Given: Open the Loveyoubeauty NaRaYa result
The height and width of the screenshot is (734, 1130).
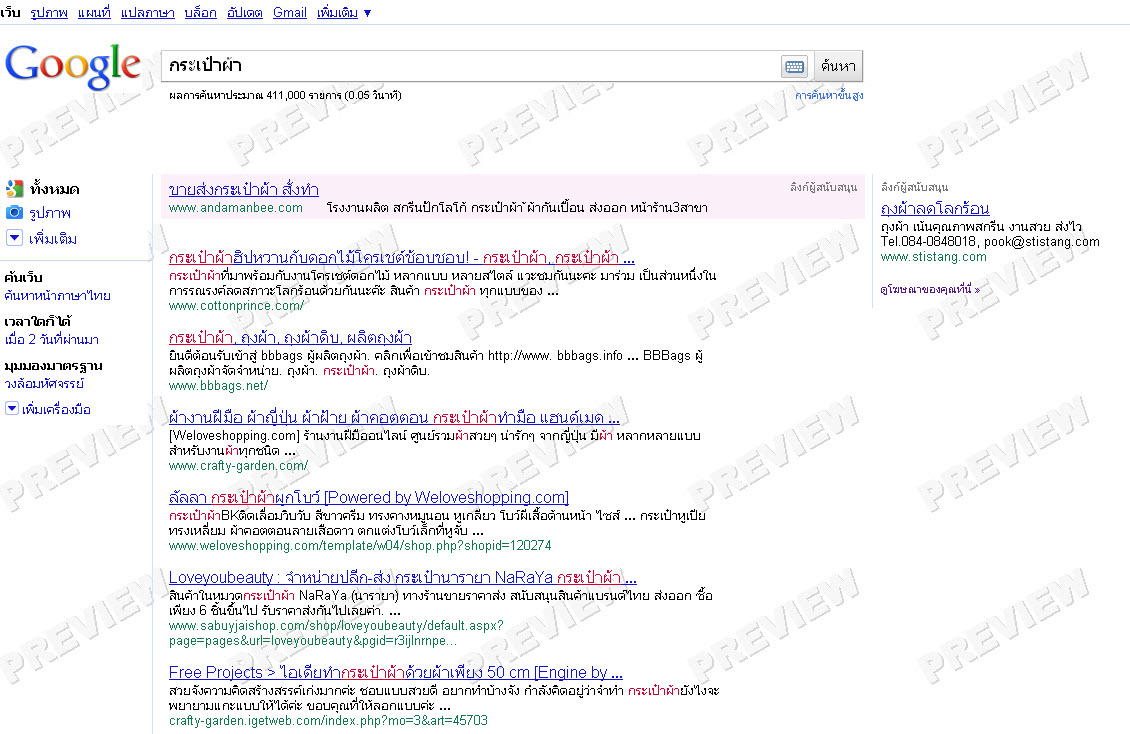Looking at the screenshot, I should coord(403,577).
